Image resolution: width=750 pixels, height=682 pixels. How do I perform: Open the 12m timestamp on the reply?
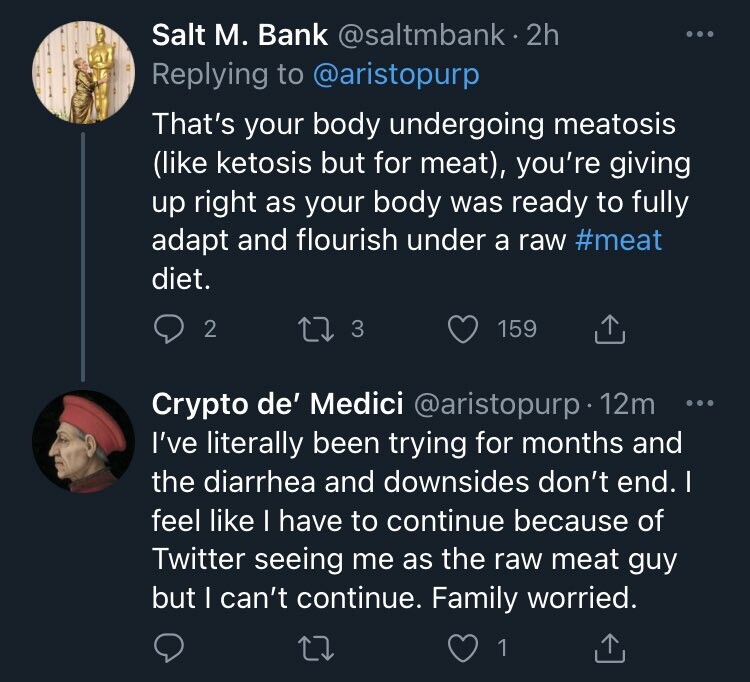(x=630, y=404)
